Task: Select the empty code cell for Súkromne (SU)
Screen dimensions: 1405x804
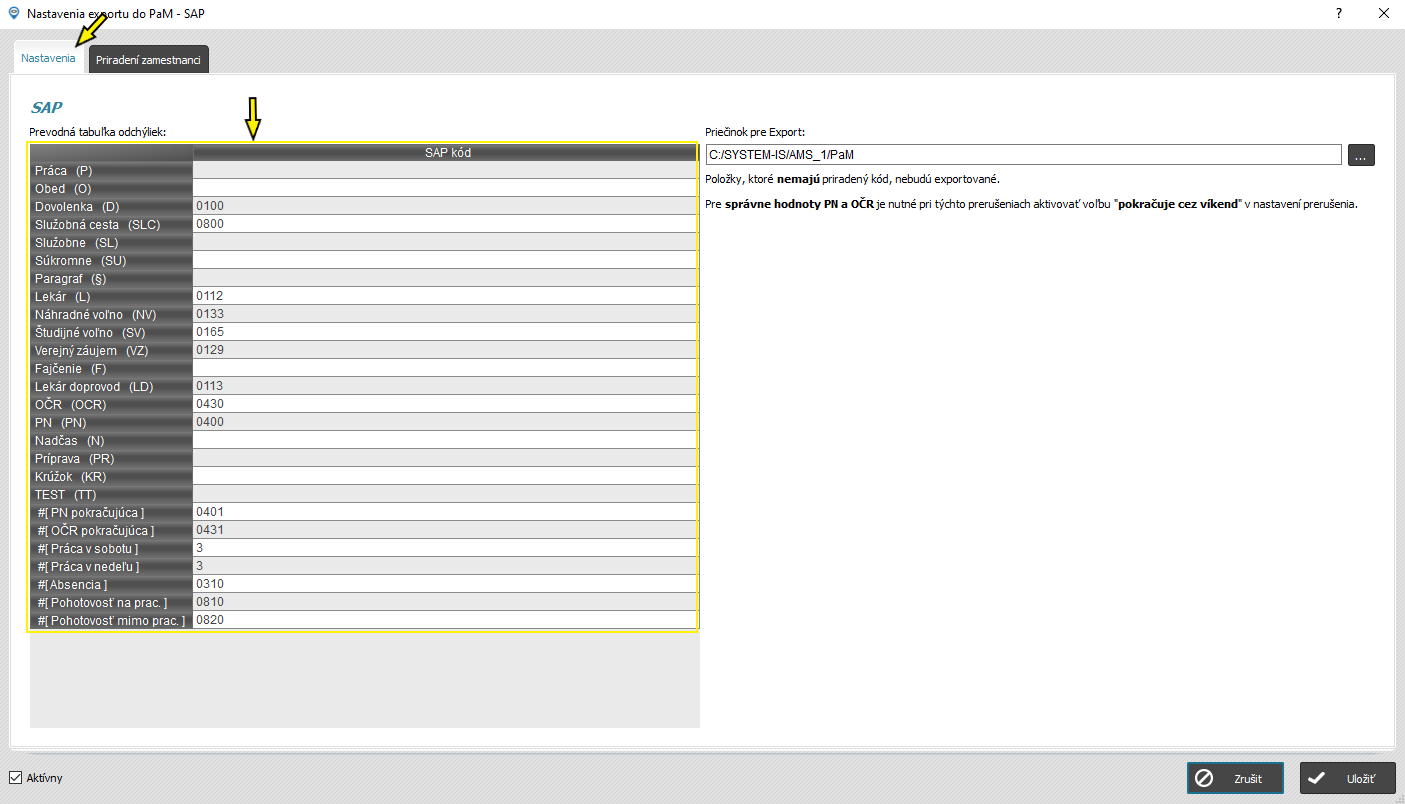Action: point(445,260)
